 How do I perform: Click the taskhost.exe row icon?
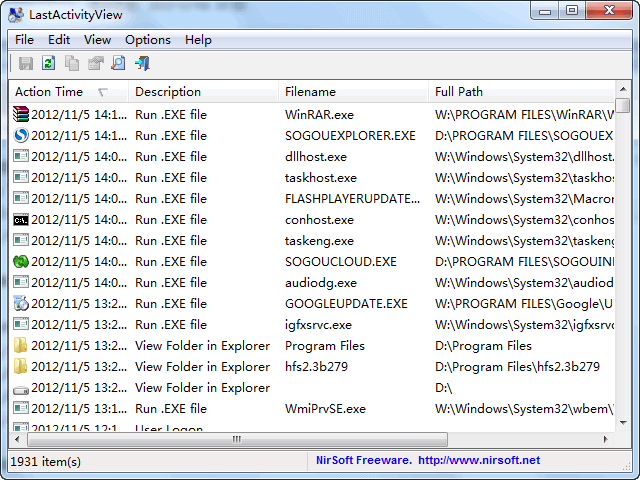21,177
